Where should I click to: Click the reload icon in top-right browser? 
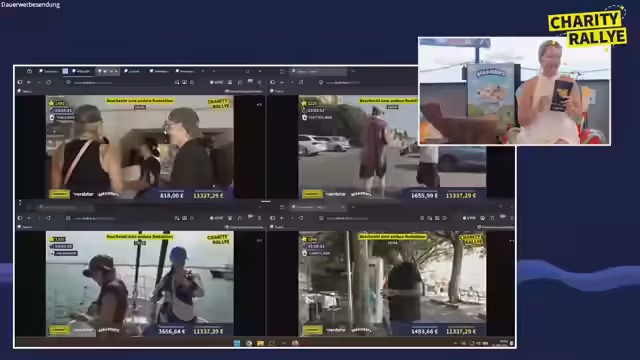pos(301,82)
